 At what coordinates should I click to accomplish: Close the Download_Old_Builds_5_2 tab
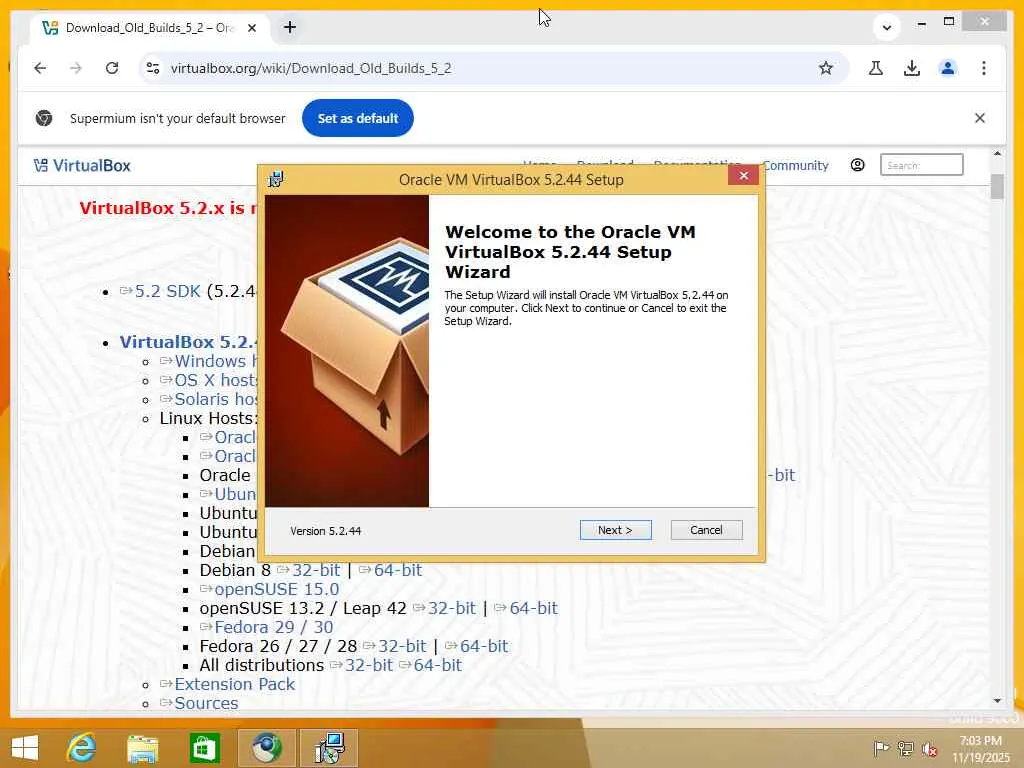pos(252,27)
